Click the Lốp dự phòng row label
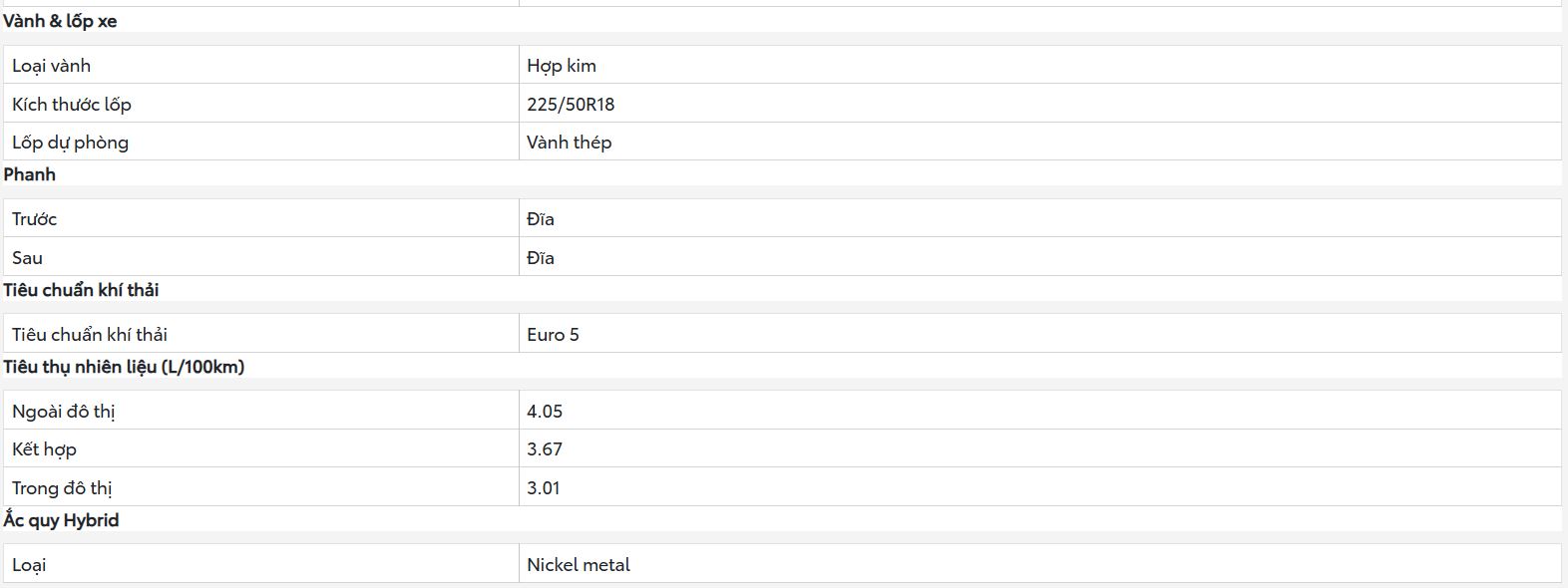1568x588 pixels. (70, 143)
